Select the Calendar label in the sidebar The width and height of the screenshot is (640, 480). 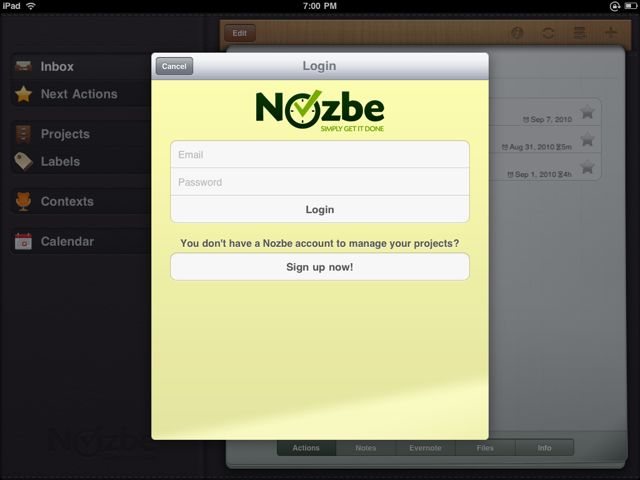[67, 241]
